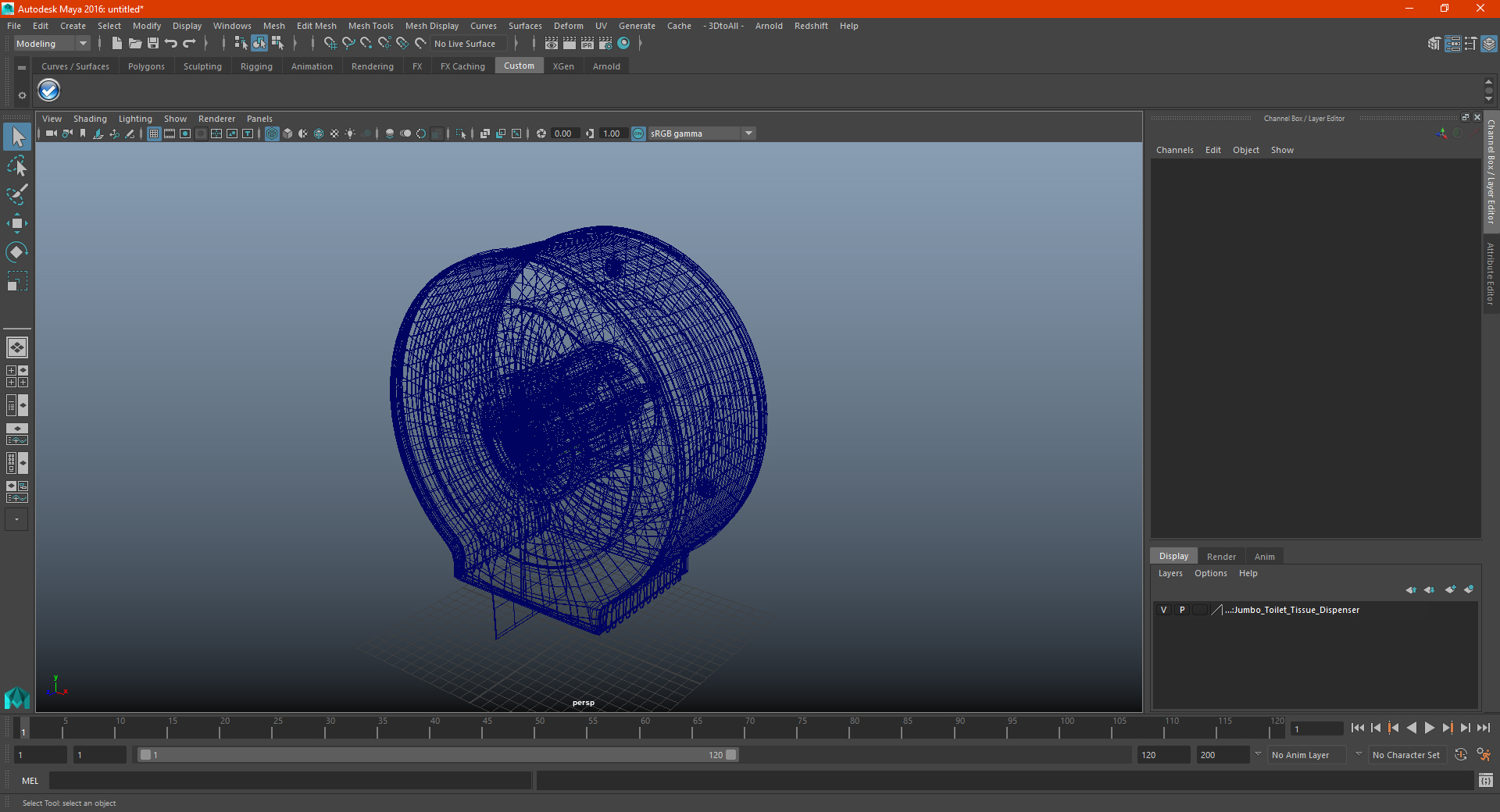1500x812 pixels.
Task: Open the Channels menu in Channel Box
Action: (x=1174, y=150)
